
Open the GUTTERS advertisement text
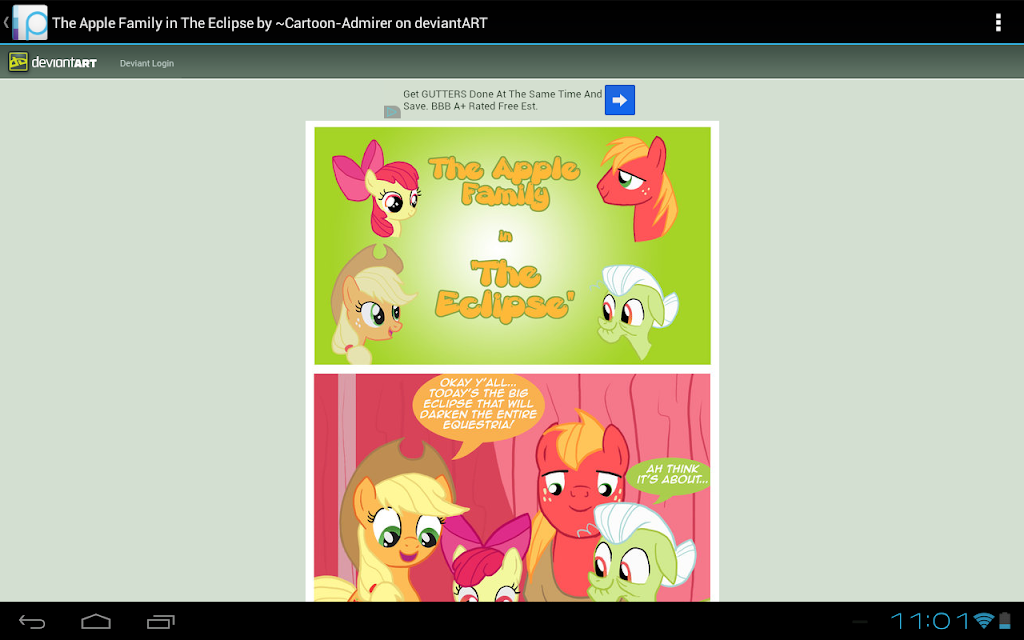click(502, 100)
